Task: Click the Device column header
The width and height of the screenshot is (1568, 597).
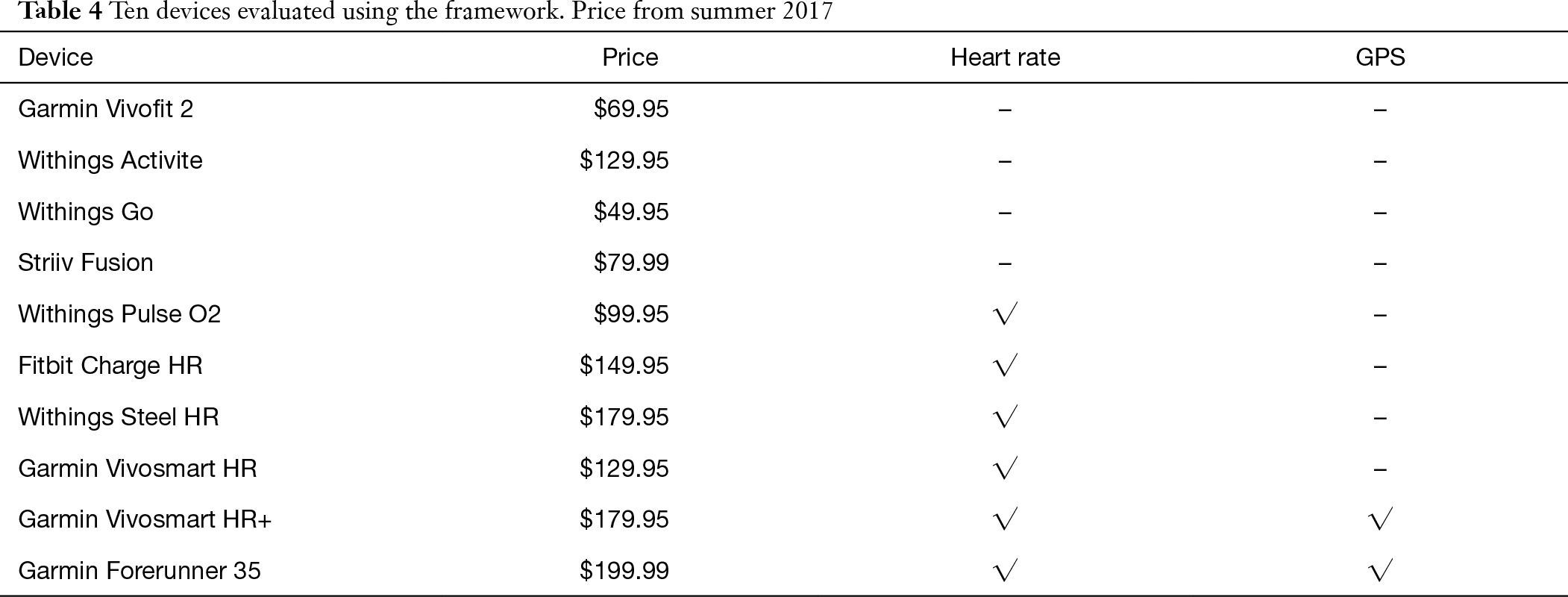Action: (55, 57)
